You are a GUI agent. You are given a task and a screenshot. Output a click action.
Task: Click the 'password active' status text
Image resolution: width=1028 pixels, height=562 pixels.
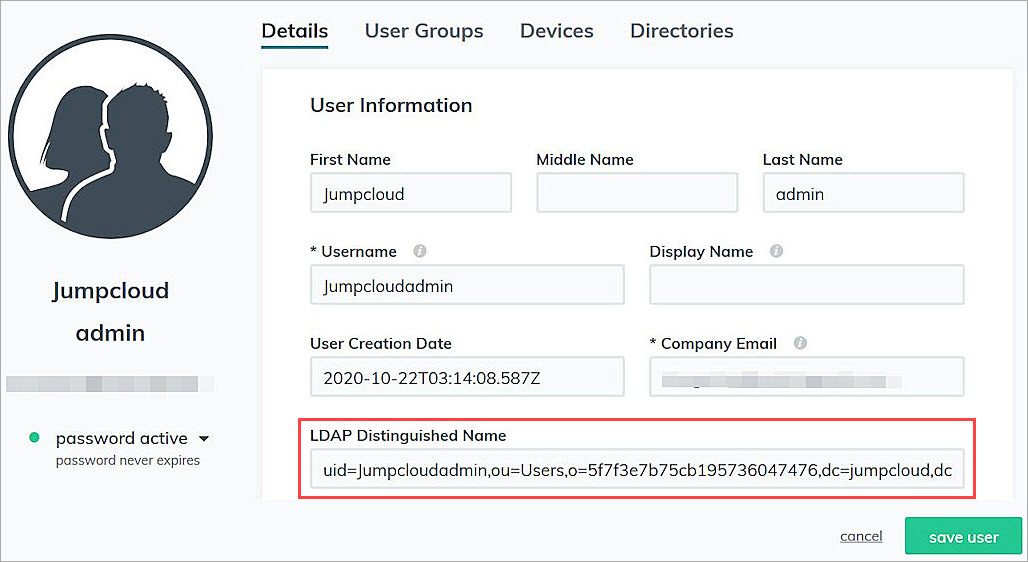(x=121, y=438)
